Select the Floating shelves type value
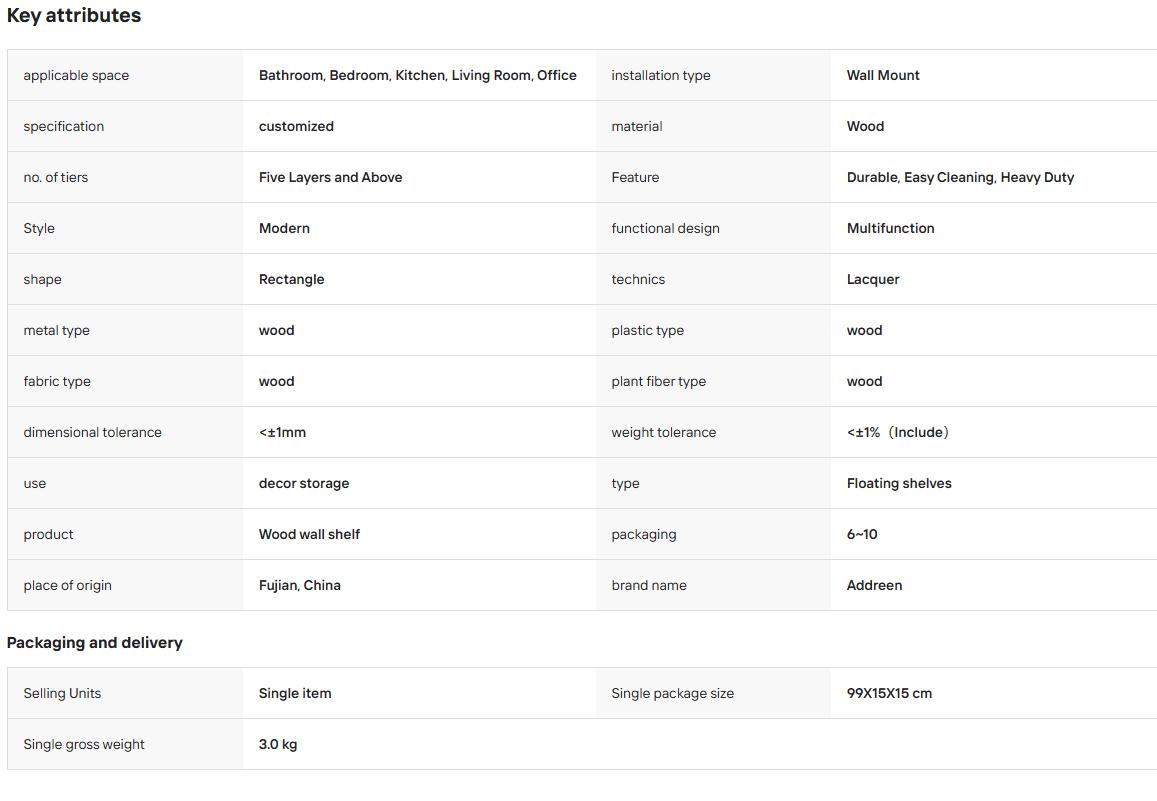The width and height of the screenshot is (1157, 801). [899, 483]
